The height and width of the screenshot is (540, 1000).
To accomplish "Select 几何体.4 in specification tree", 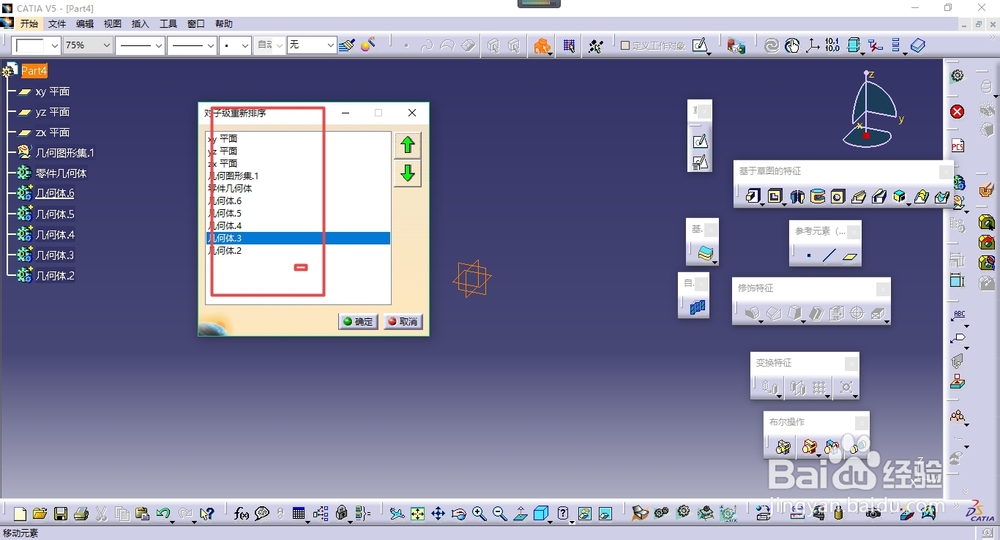I will tap(55, 235).
